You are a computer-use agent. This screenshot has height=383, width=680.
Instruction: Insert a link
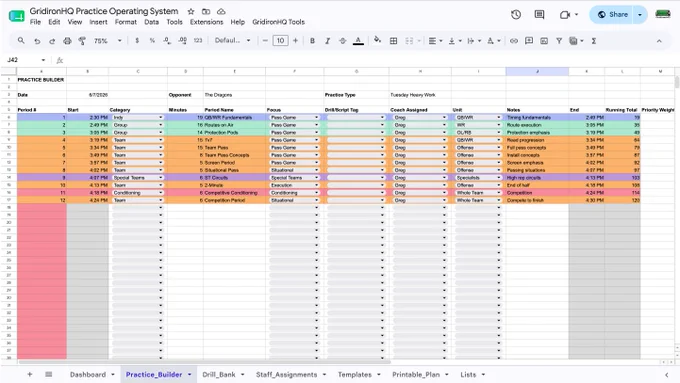513,41
